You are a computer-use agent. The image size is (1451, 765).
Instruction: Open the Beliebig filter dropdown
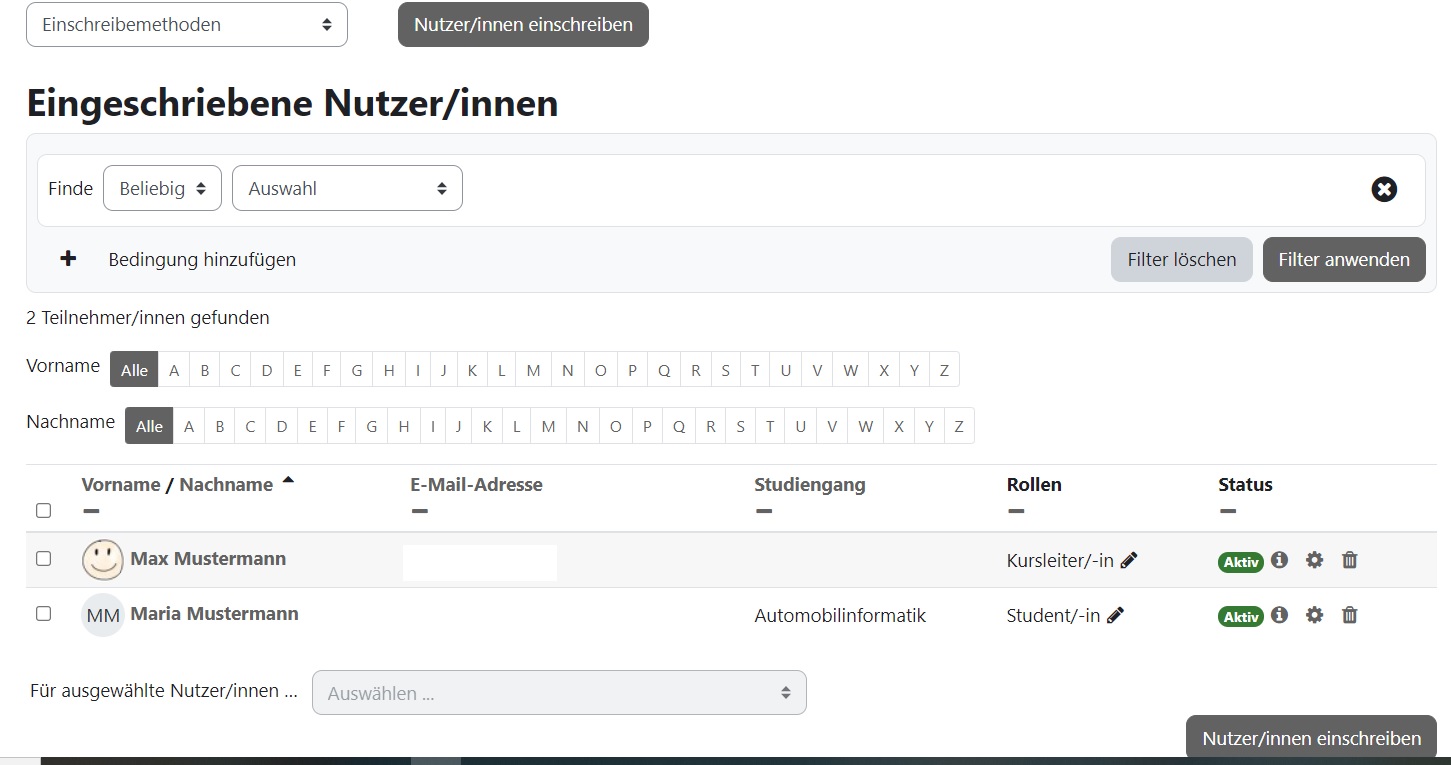point(162,187)
